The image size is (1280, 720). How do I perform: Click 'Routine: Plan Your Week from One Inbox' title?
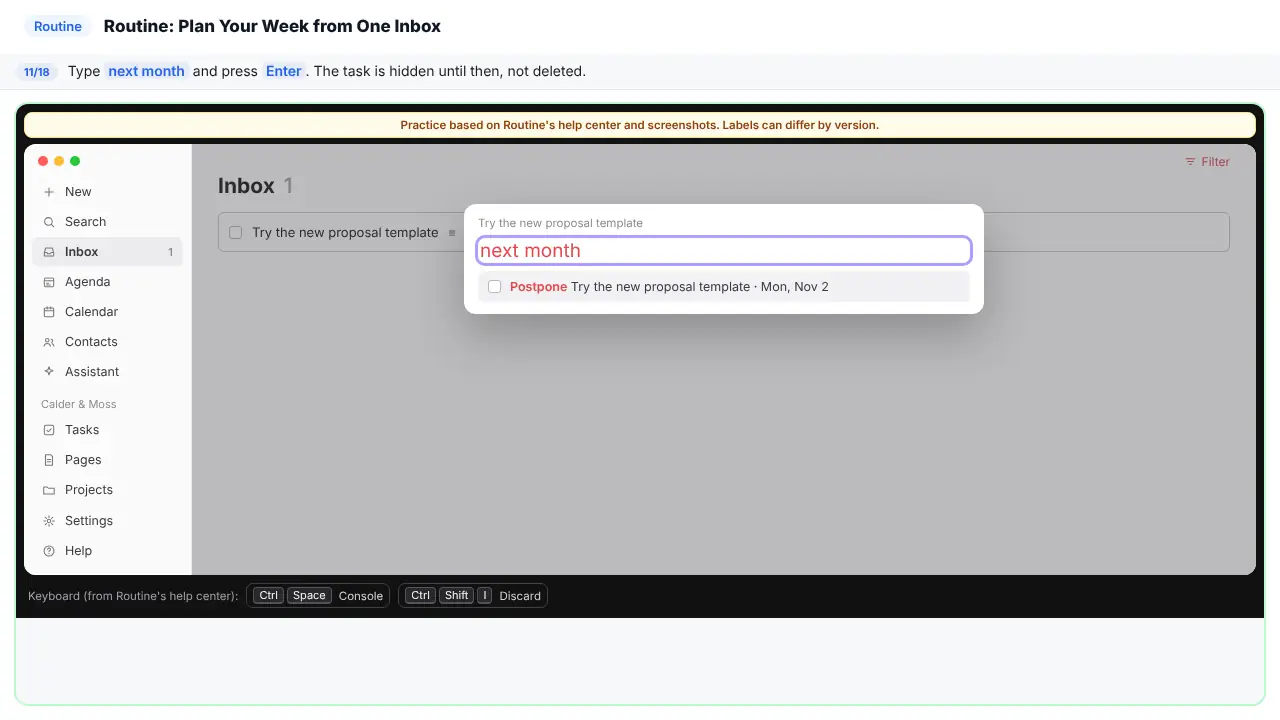coord(272,27)
